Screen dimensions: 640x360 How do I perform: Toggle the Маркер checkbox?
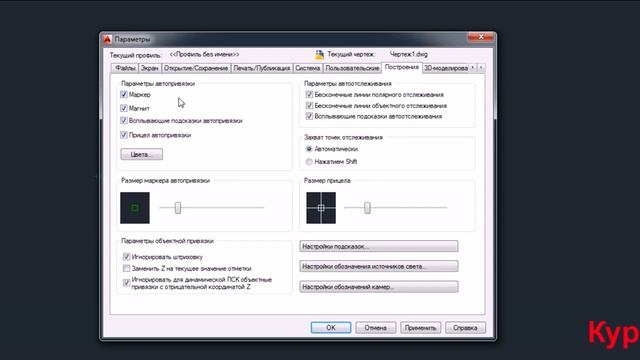tap(124, 94)
